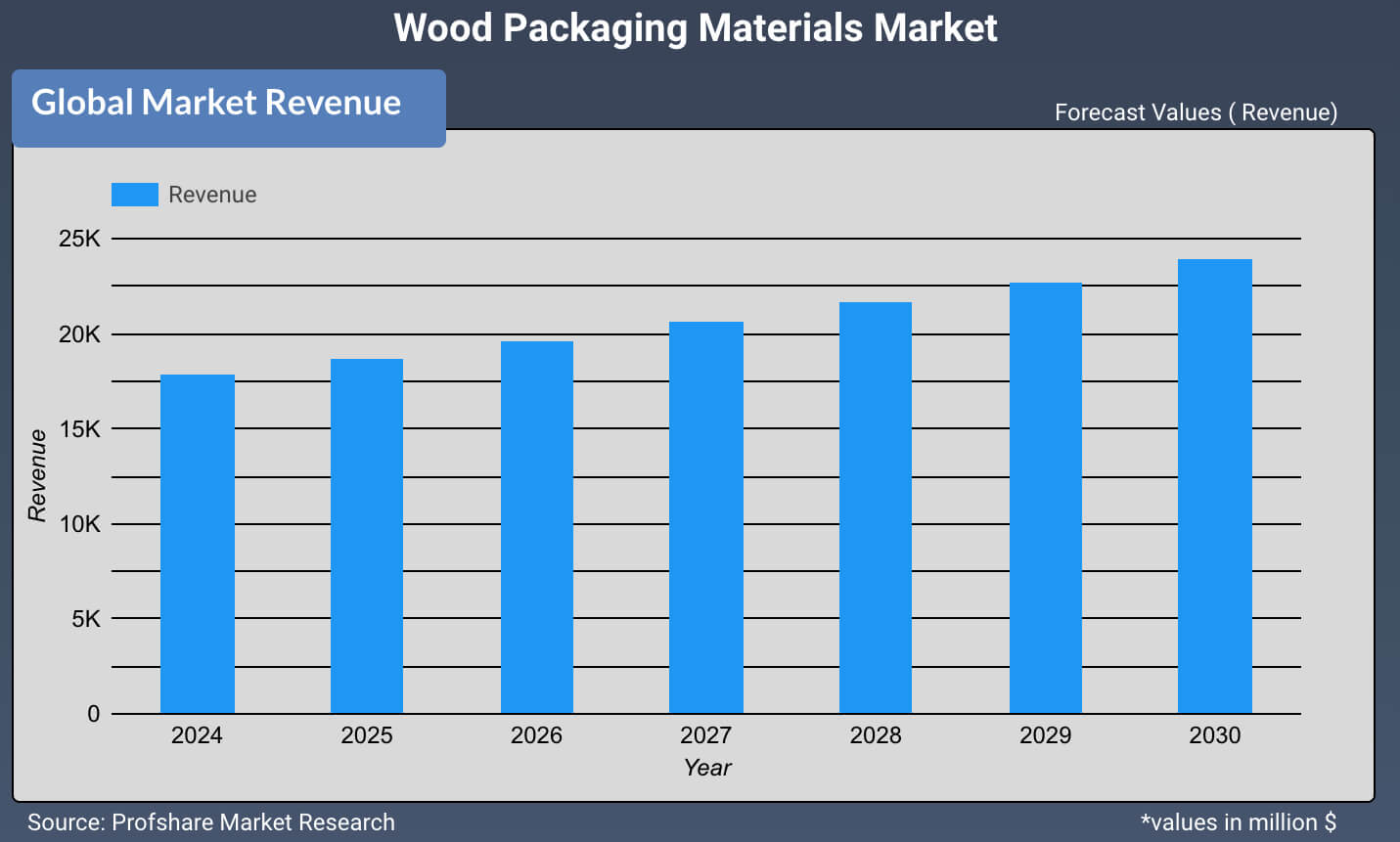Click the 2025 x-axis label
Viewport: 1400px width, 842px height.
[367, 735]
